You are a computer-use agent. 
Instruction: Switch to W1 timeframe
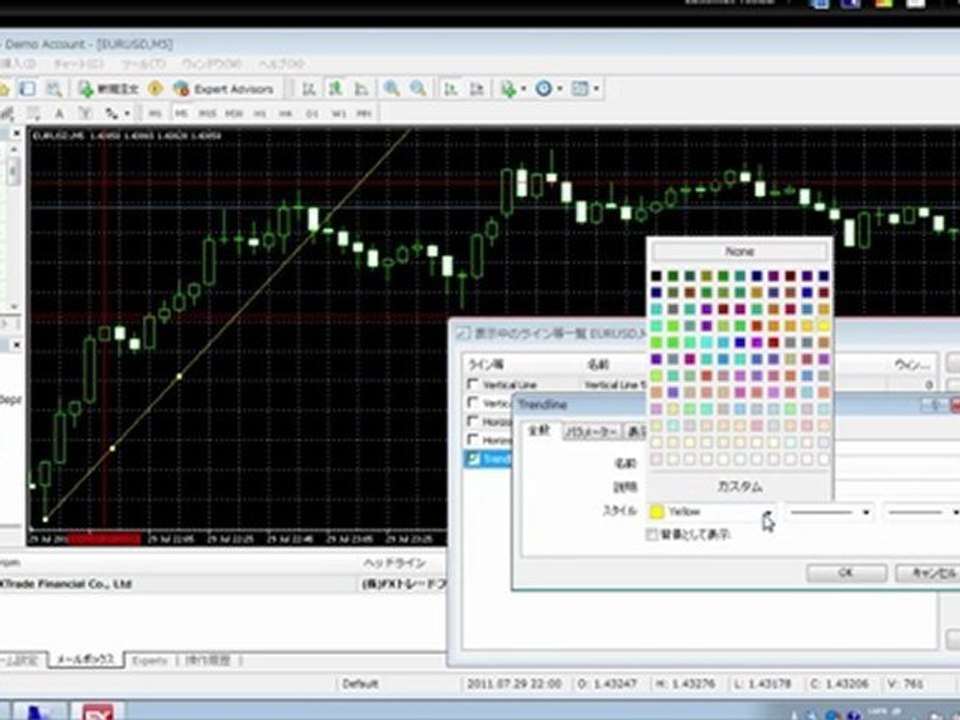pos(339,114)
